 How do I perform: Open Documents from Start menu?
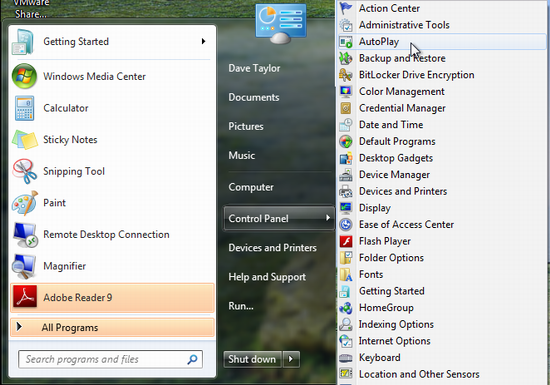254,97
